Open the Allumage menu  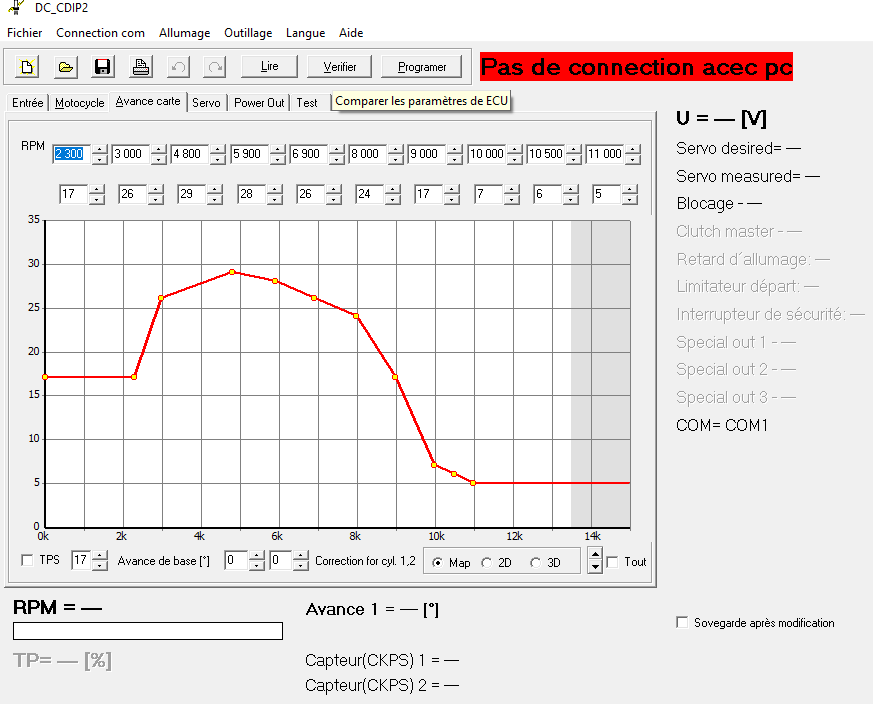[184, 33]
